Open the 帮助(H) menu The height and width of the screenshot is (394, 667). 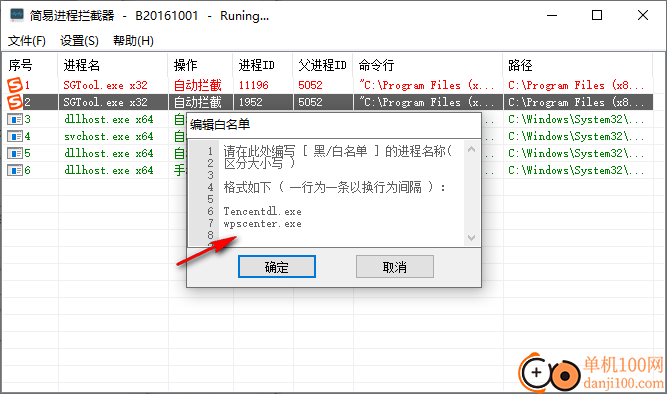pos(133,41)
